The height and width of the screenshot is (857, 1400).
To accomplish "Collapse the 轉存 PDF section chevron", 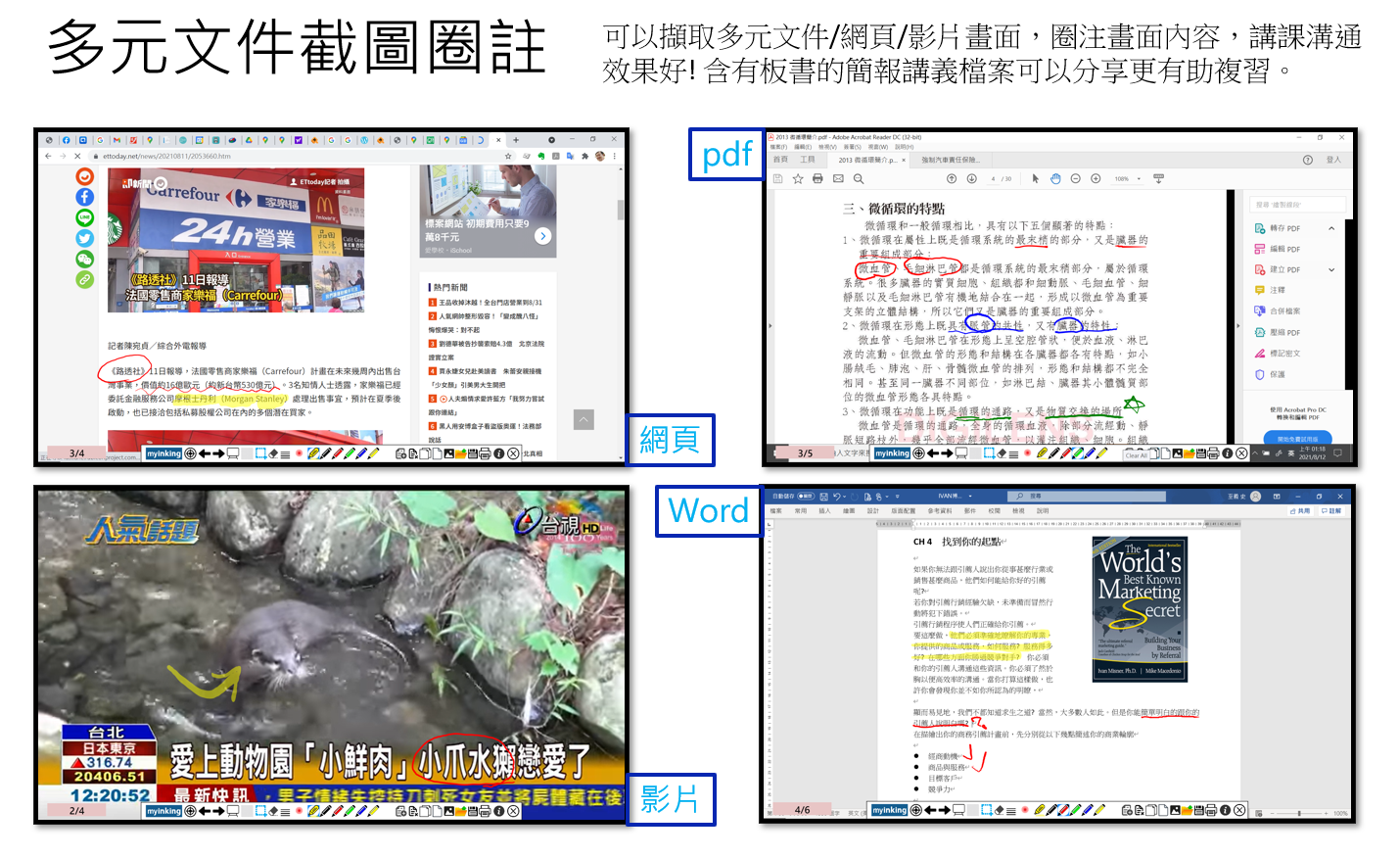I will click(x=1331, y=228).
